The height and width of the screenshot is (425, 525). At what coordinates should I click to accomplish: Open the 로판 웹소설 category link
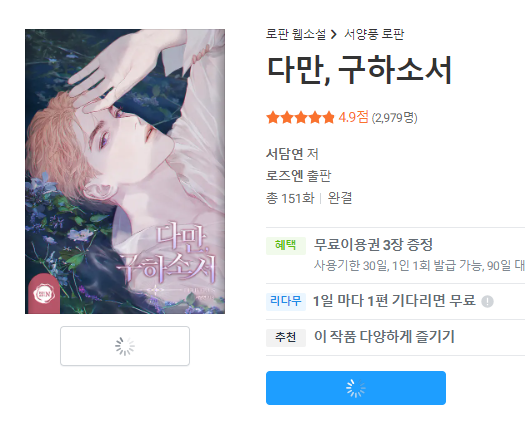296,34
